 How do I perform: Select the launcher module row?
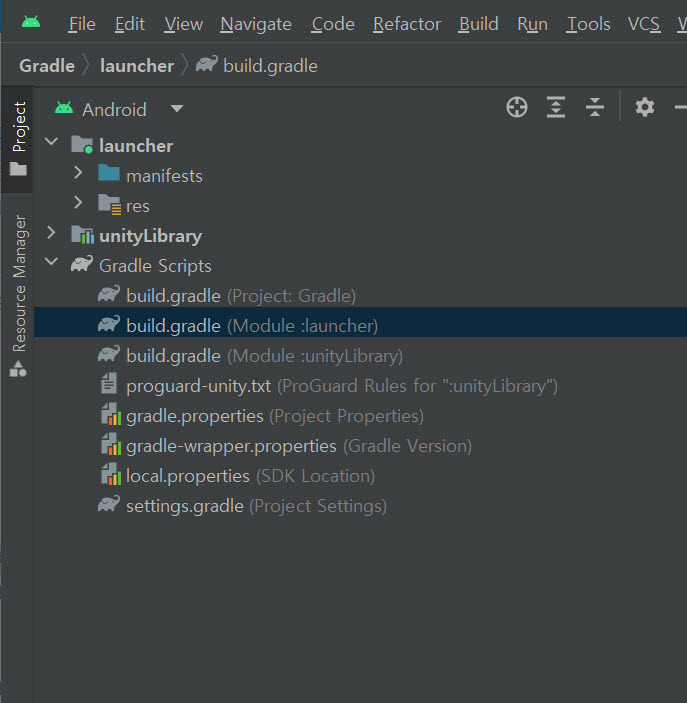click(360, 146)
